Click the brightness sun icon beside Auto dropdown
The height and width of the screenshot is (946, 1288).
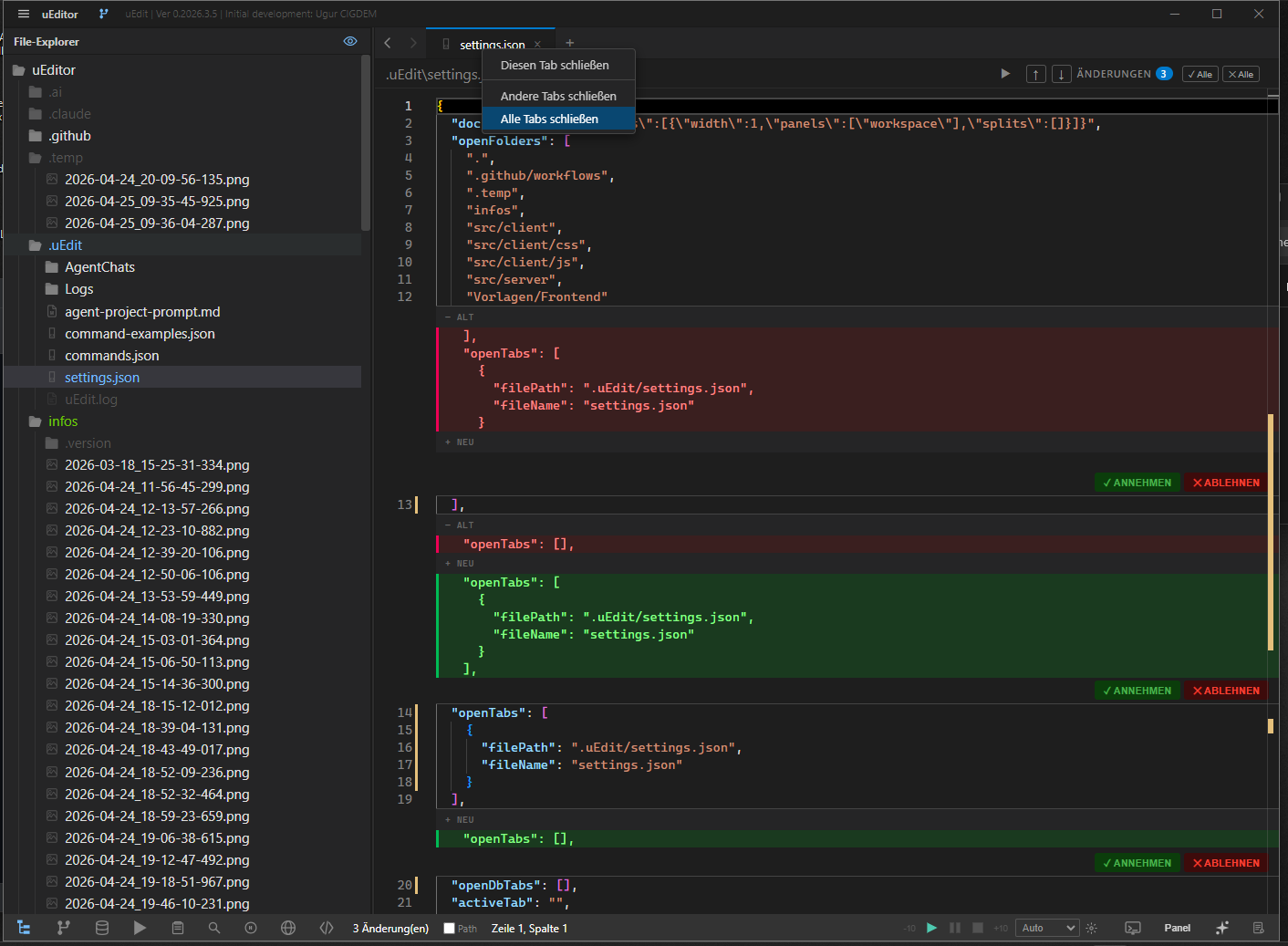[x=1092, y=928]
